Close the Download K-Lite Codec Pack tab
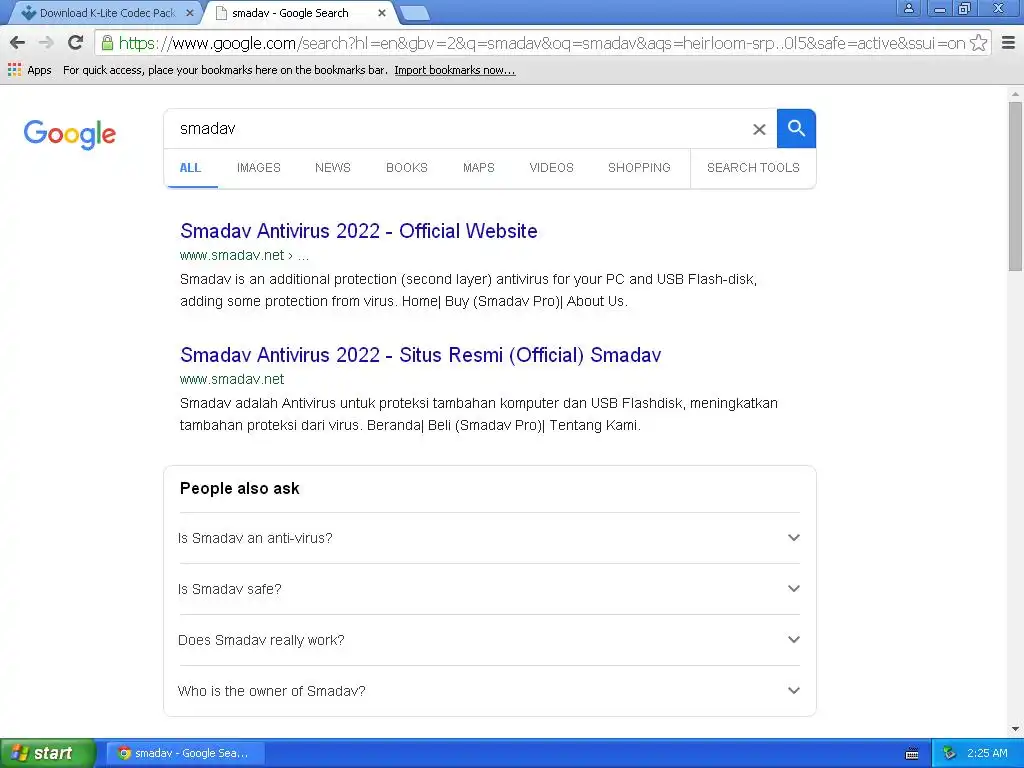The image size is (1024, 768). click(189, 12)
